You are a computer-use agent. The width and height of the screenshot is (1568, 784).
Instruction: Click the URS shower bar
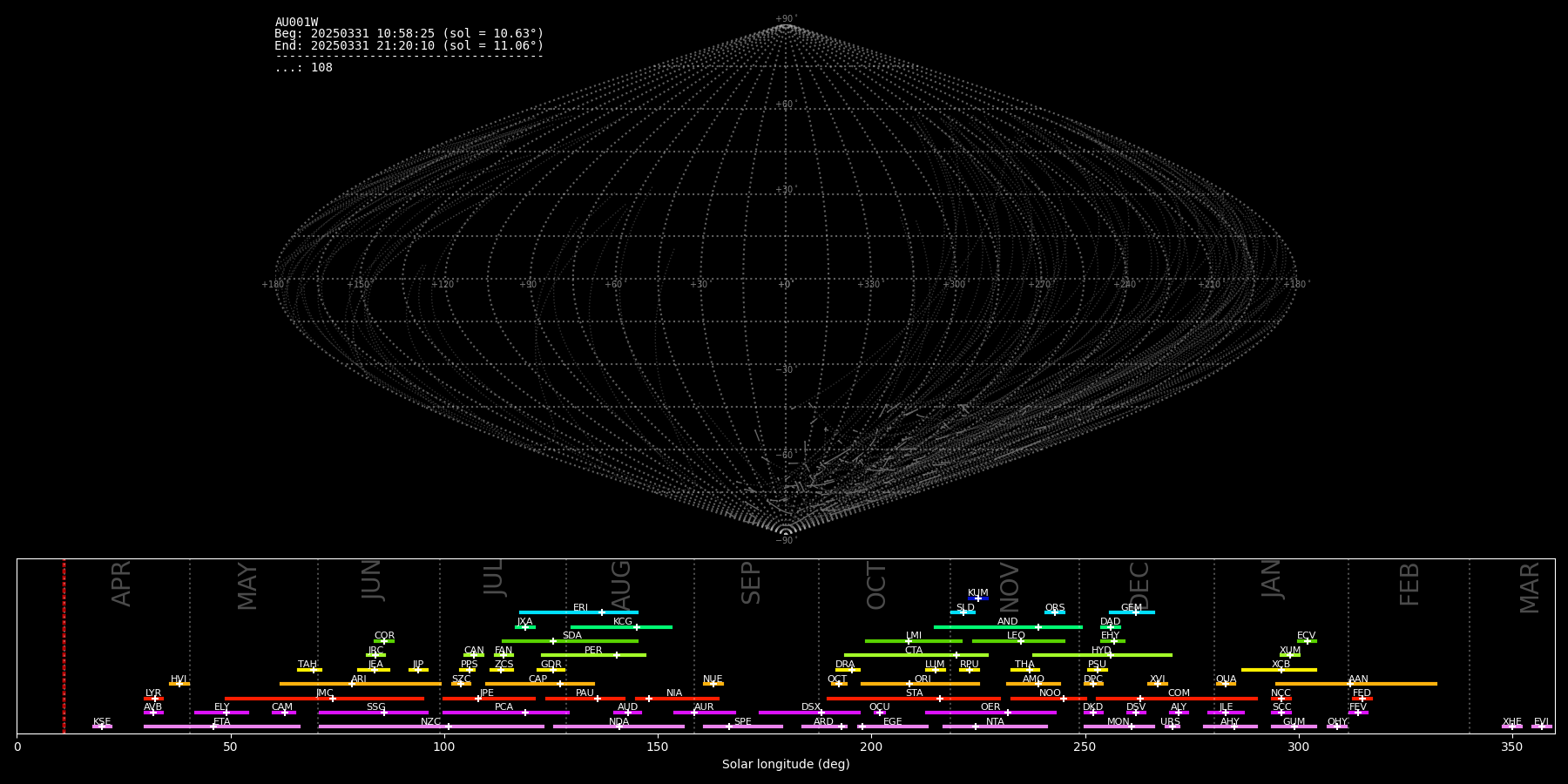(1172, 727)
